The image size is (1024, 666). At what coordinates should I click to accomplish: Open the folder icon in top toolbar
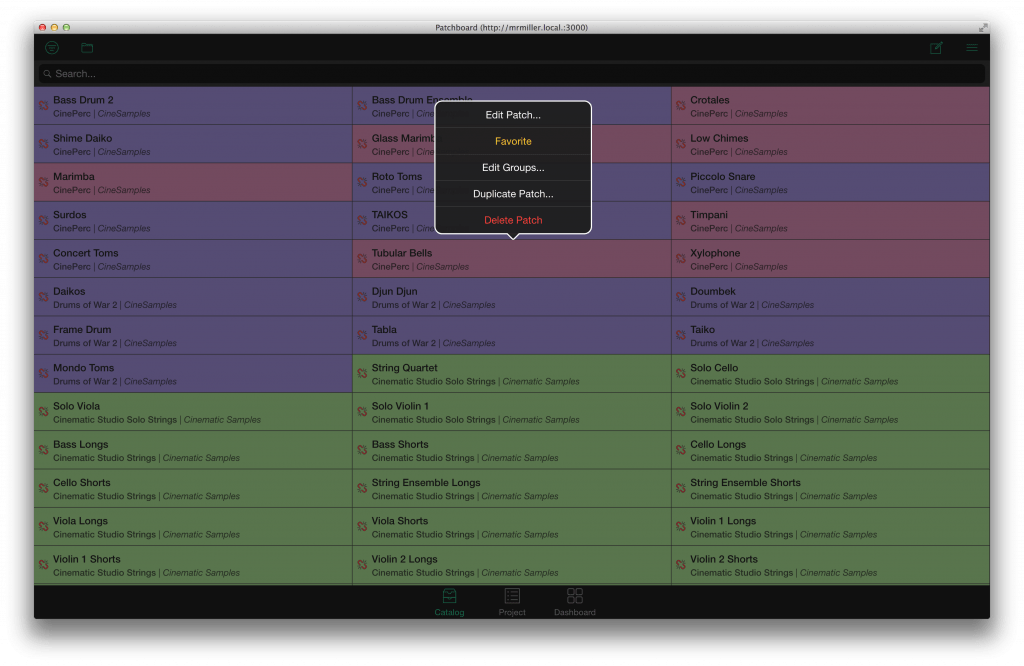pyautogui.click(x=87, y=48)
